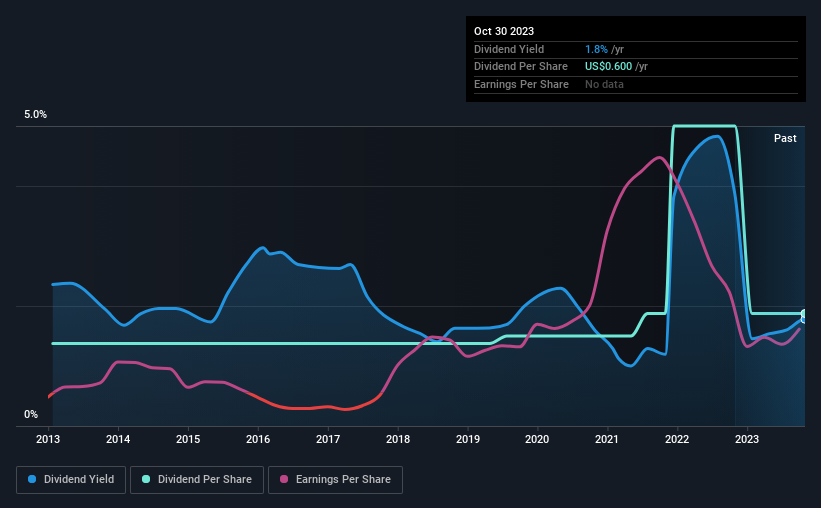This screenshot has width=821, height=508.
Task: Toggle the Dividend Per Share legend button
Action: coord(197,479)
